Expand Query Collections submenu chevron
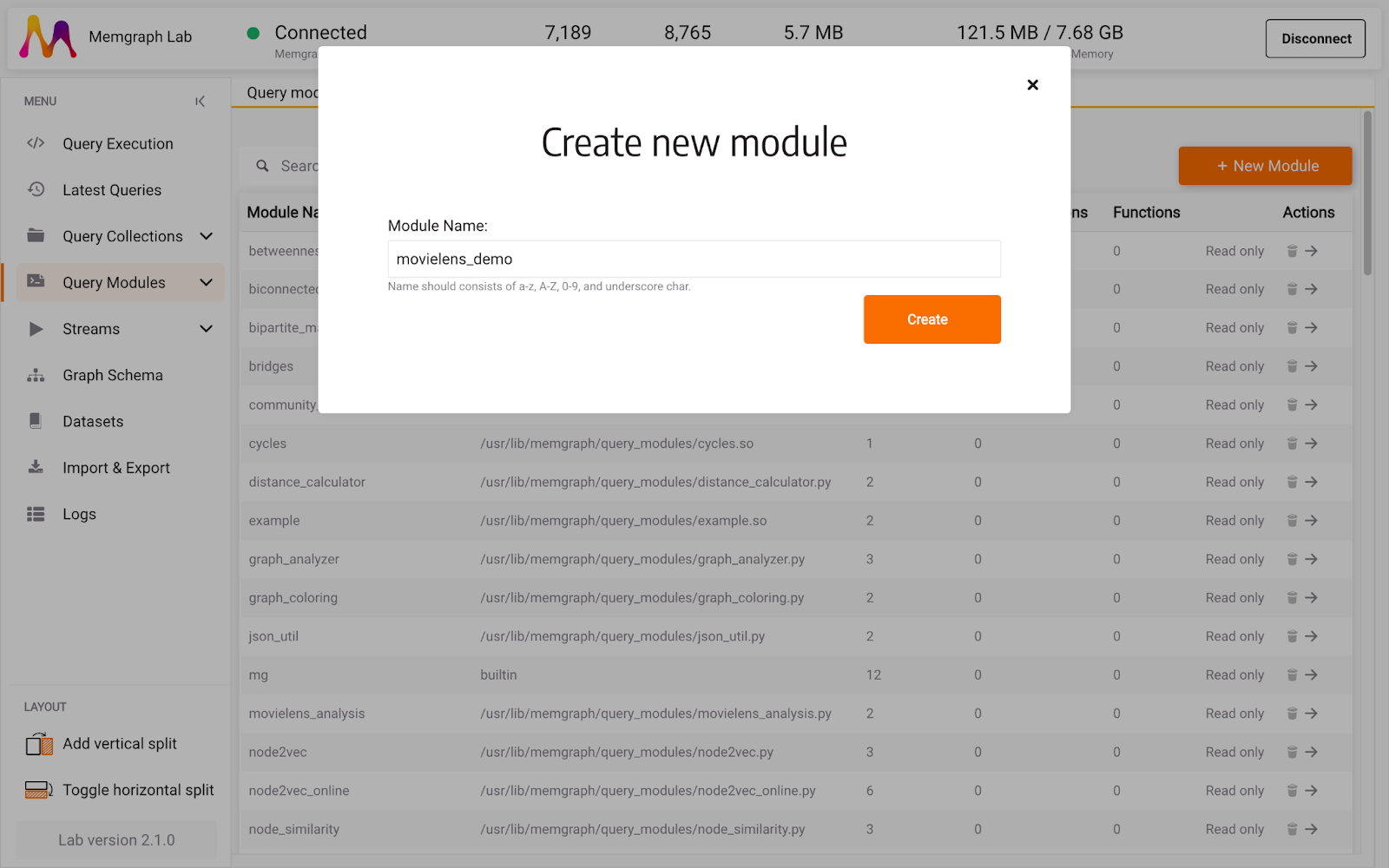This screenshot has height=868, width=1389. point(206,236)
